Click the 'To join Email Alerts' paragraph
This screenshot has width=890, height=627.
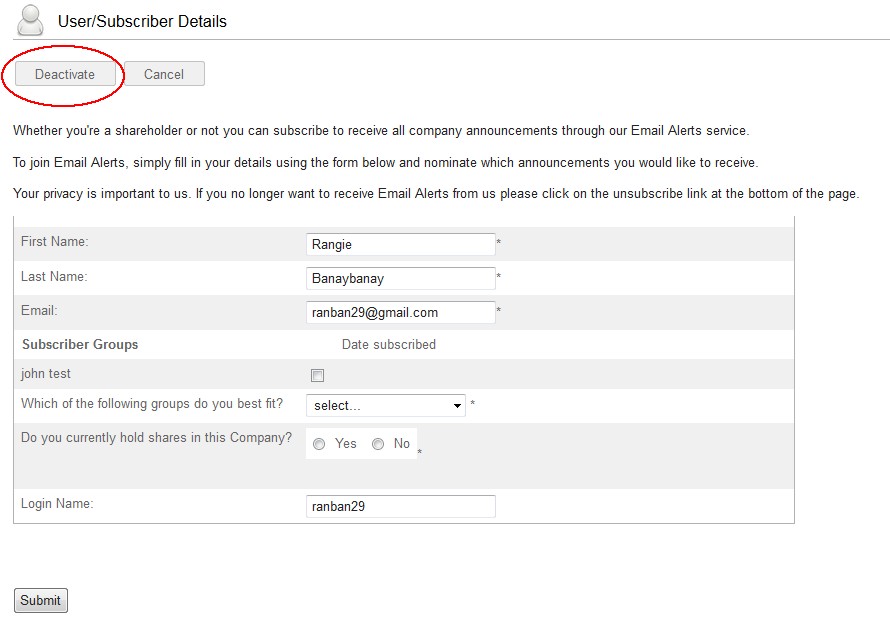click(x=385, y=163)
